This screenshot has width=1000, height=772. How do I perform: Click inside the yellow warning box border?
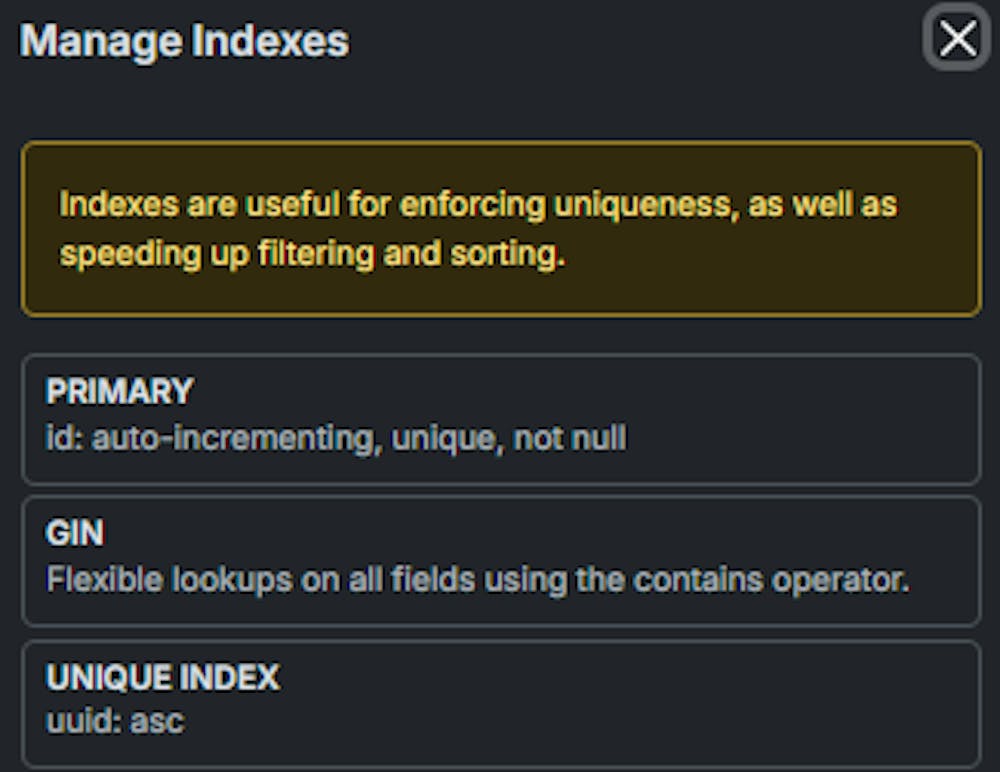(x=500, y=228)
